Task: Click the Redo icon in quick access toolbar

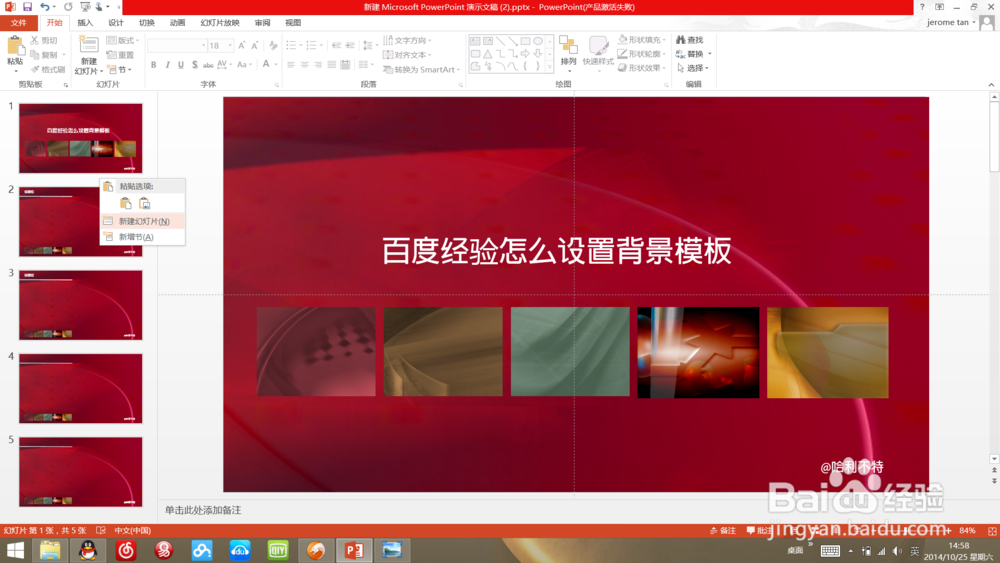Action: [68, 7]
